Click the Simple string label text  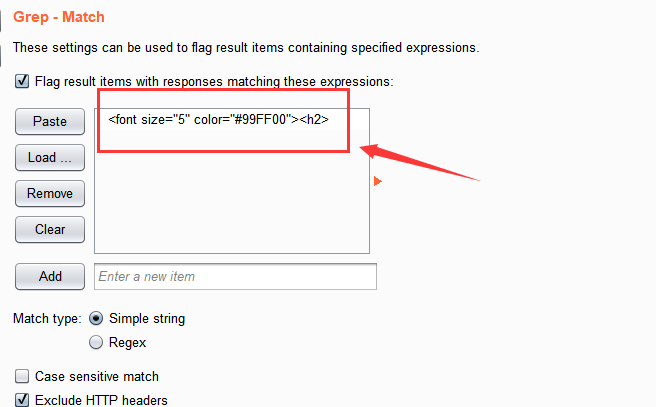pos(147,319)
